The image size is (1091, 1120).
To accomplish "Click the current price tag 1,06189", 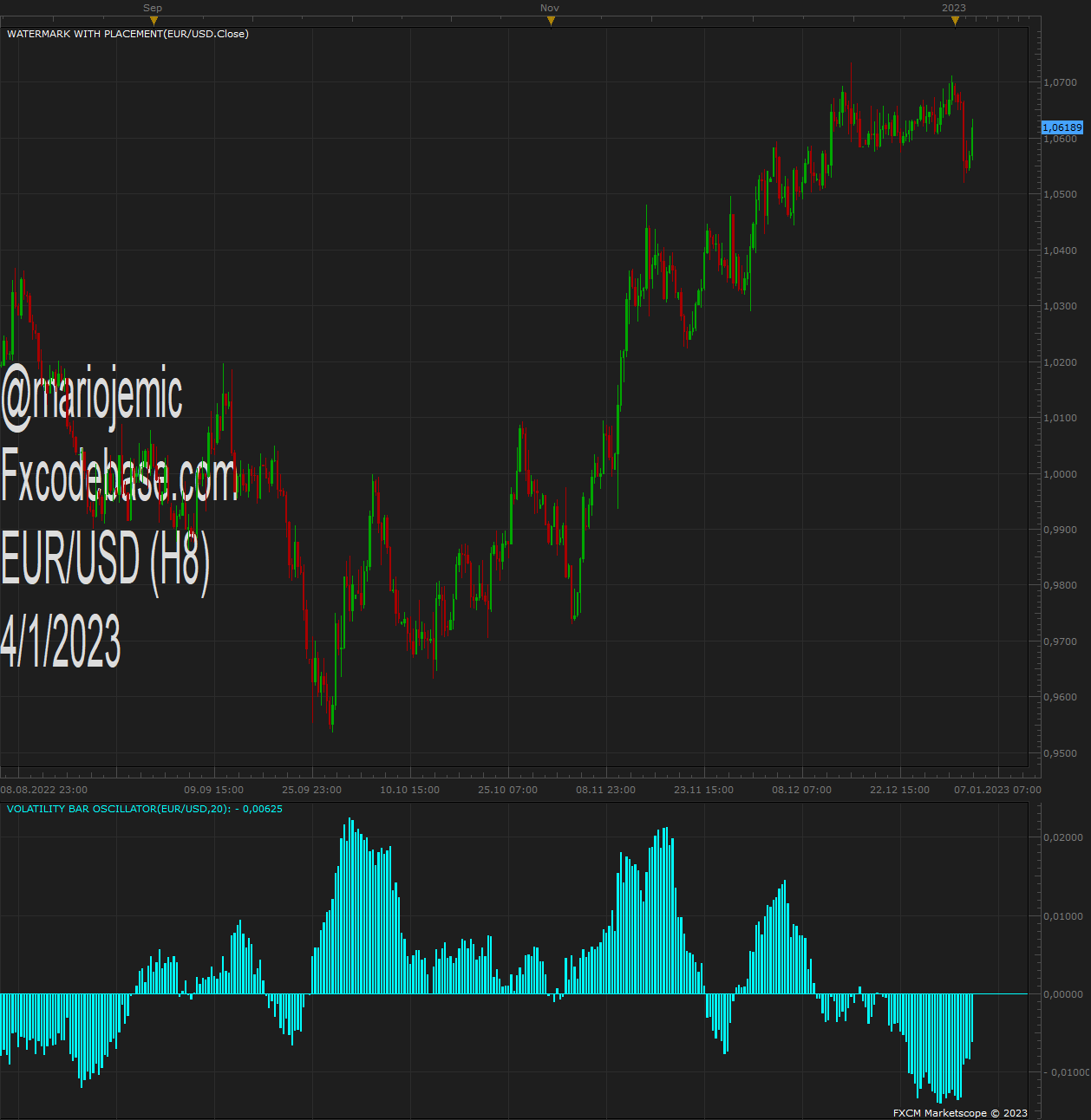I will (x=1062, y=127).
